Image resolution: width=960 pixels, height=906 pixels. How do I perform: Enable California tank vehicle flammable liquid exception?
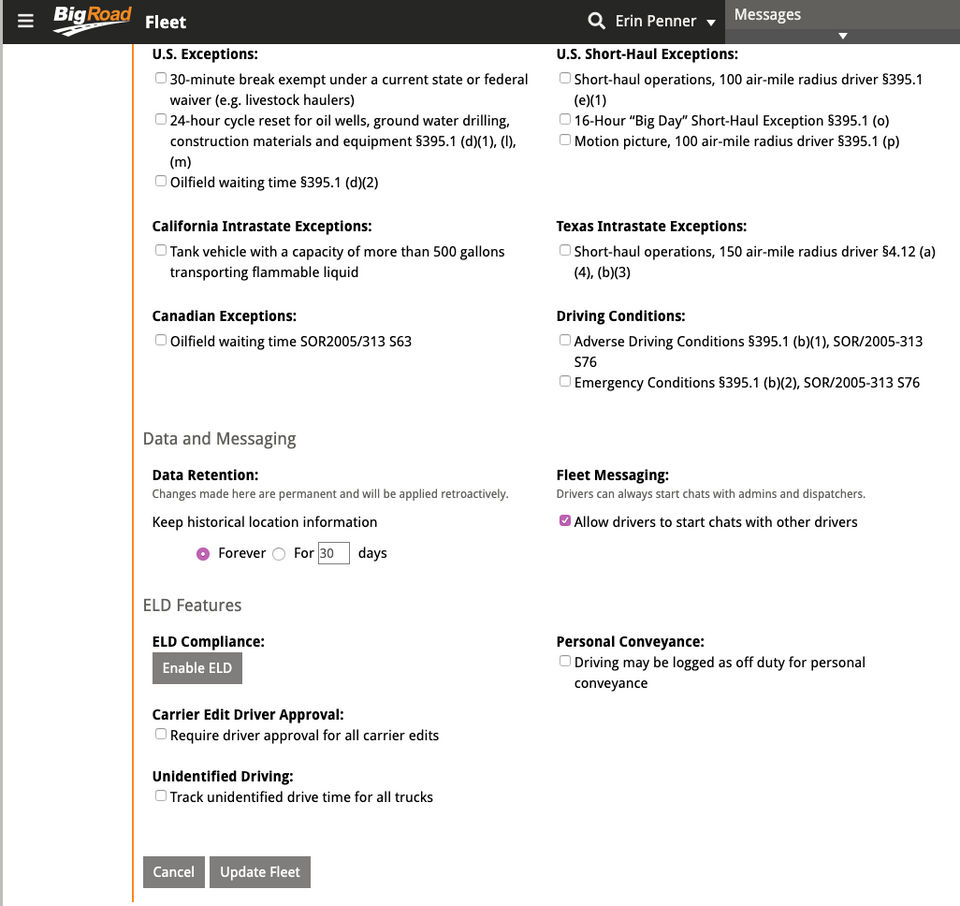pos(160,250)
